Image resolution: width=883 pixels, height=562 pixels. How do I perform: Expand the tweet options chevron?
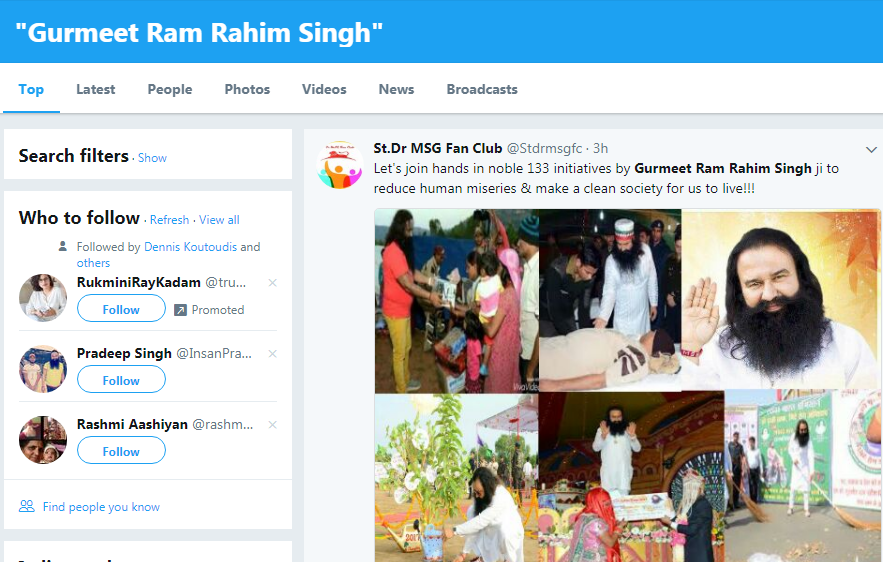tap(871, 149)
